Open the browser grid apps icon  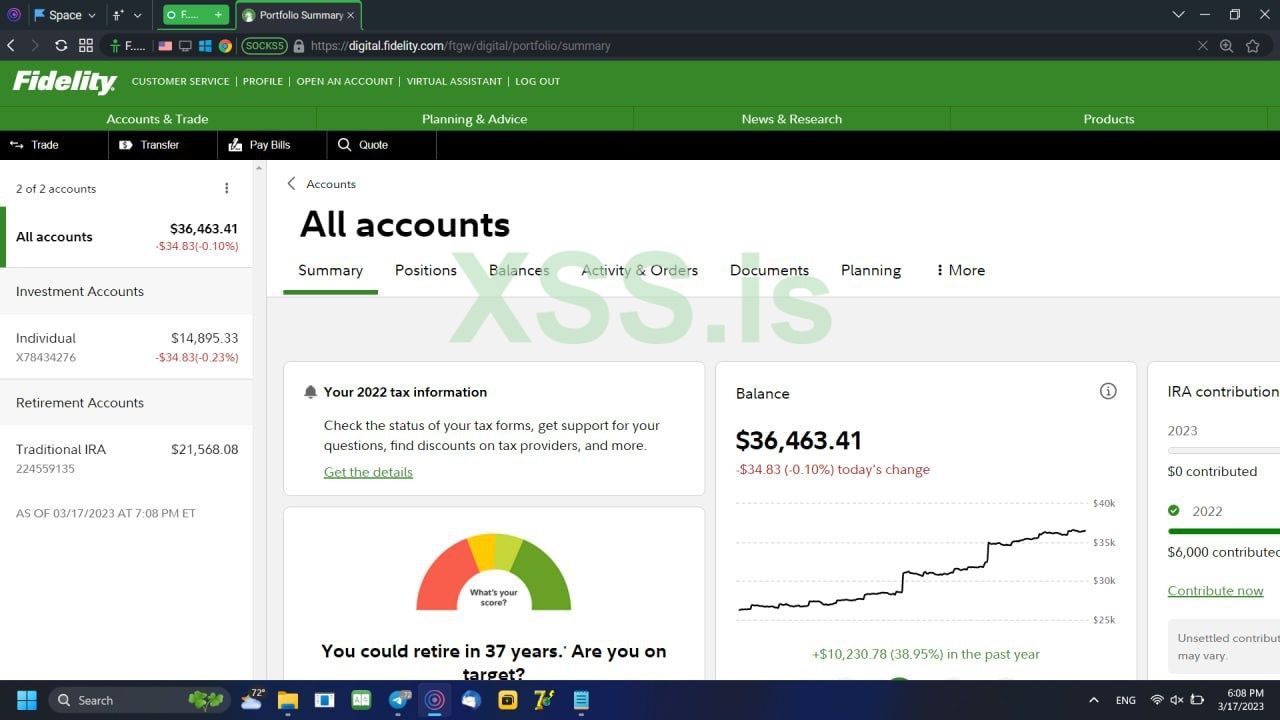click(x=86, y=46)
